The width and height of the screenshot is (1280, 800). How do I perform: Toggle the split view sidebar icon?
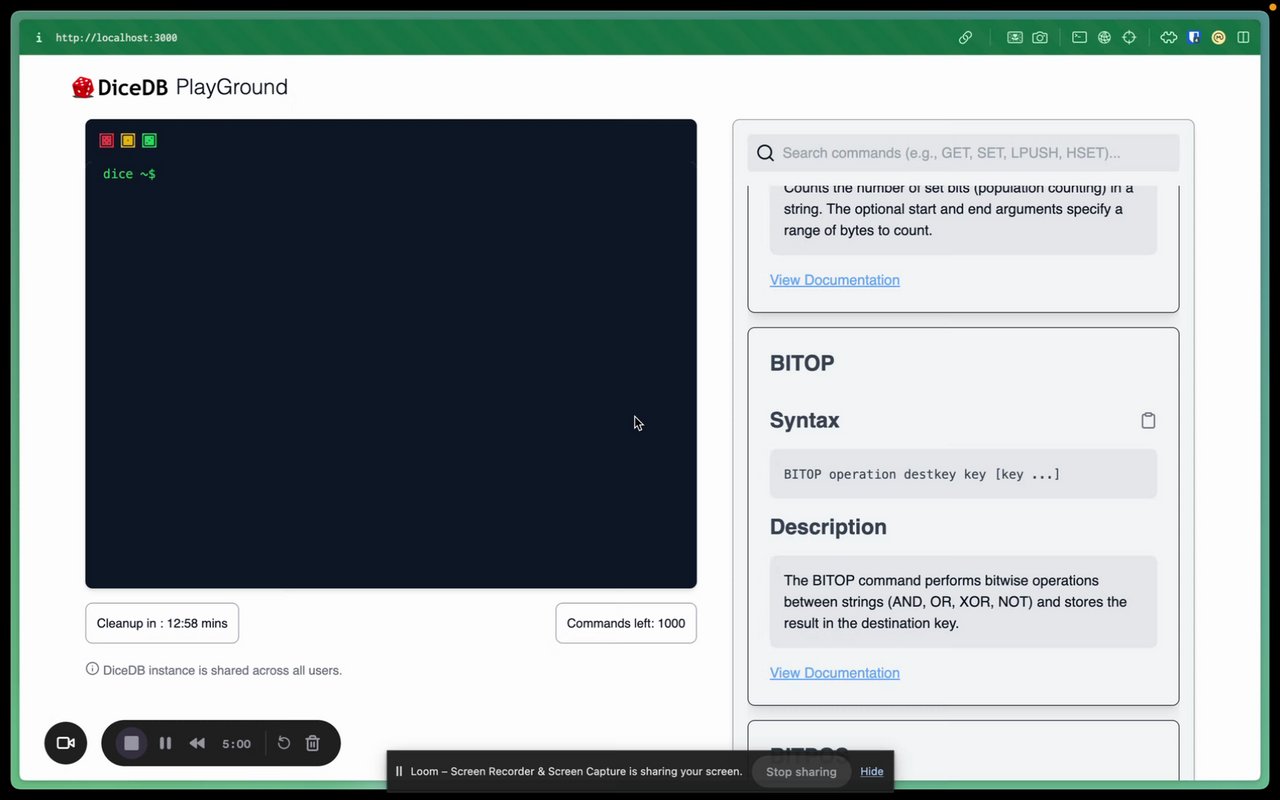pos(1243,37)
